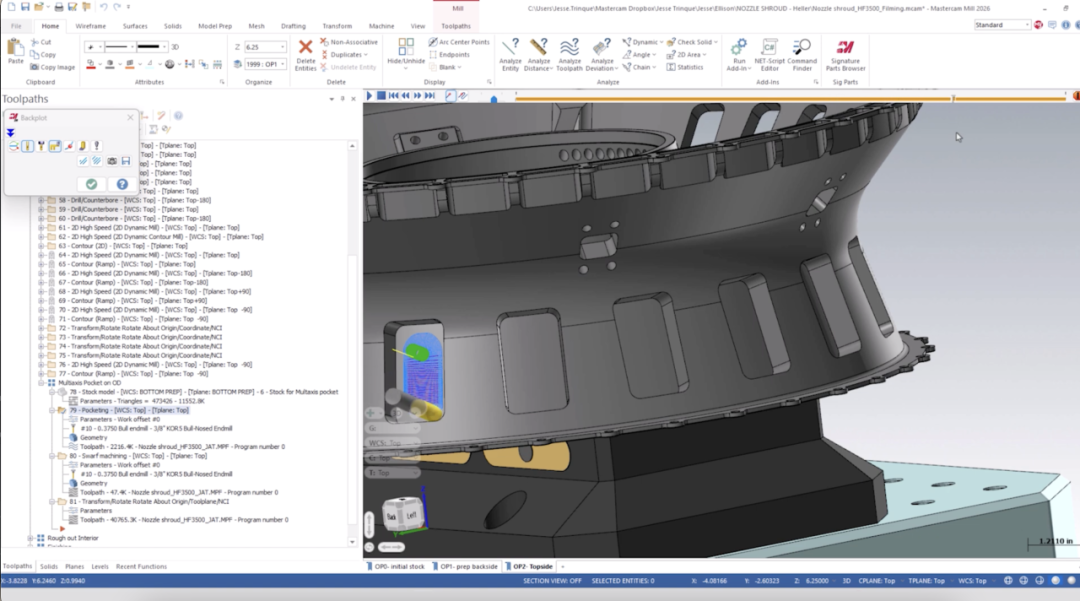The width and height of the screenshot is (1080, 601).
Task: Click the Delete Entities icon
Action: click(305, 54)
